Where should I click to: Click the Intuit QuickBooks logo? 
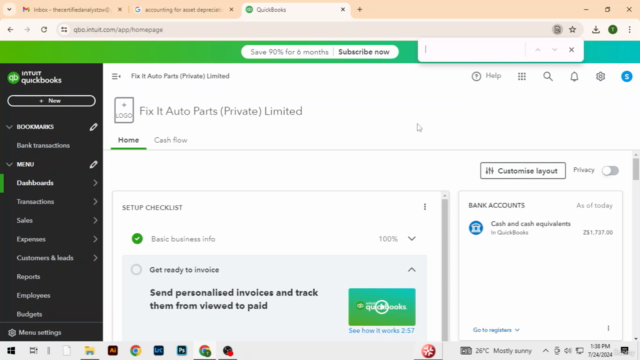tap(35, 77)
